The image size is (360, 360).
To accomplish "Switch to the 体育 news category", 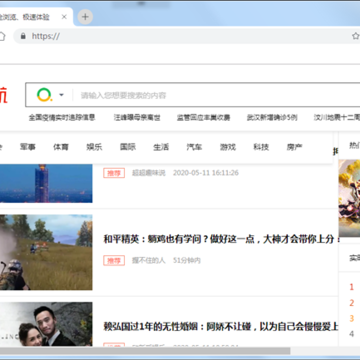I will pos(61,147).
